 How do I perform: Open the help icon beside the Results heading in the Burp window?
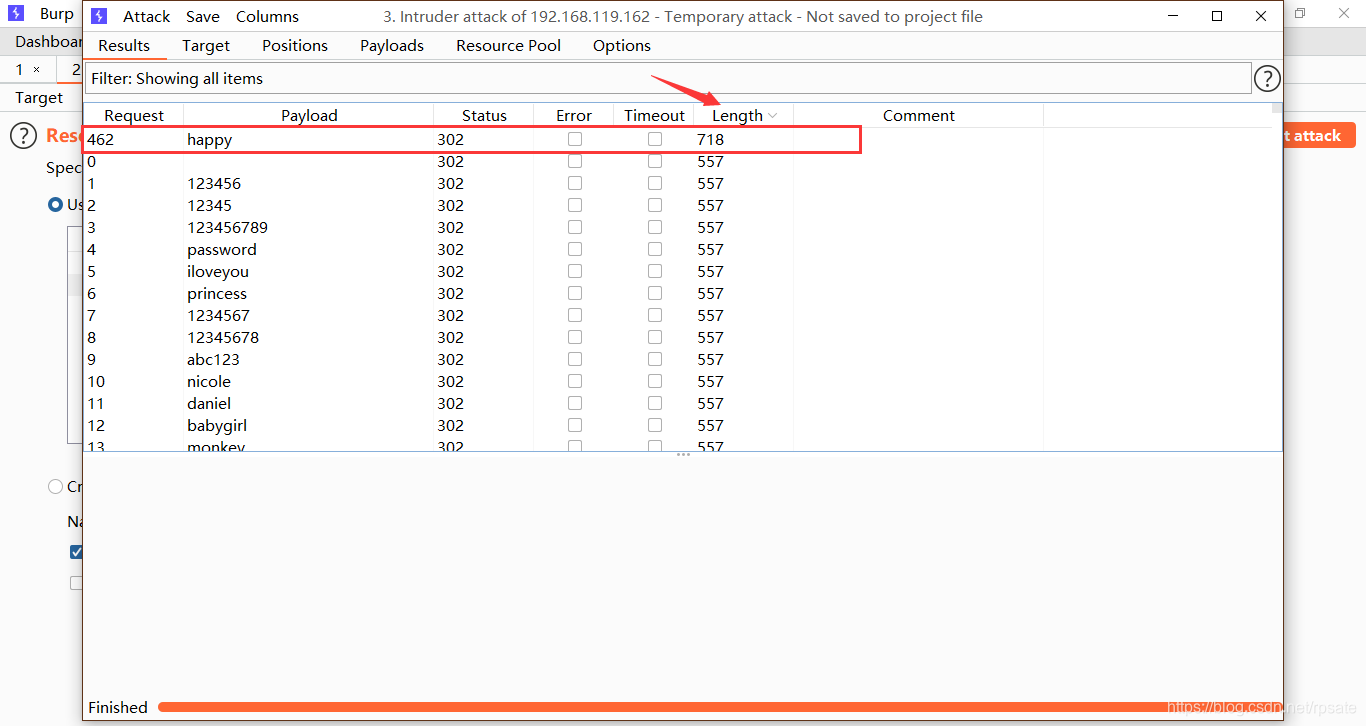point(23,136)
